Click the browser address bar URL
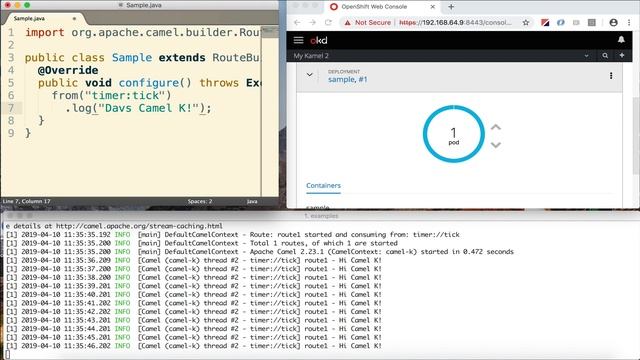The height and width of the screenshot is (360, 640). pyautogui.click(x=455, y=22)
